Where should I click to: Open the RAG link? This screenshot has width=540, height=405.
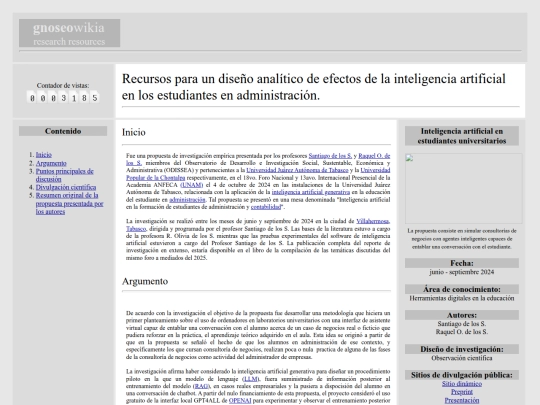click(x=201, y=386)
